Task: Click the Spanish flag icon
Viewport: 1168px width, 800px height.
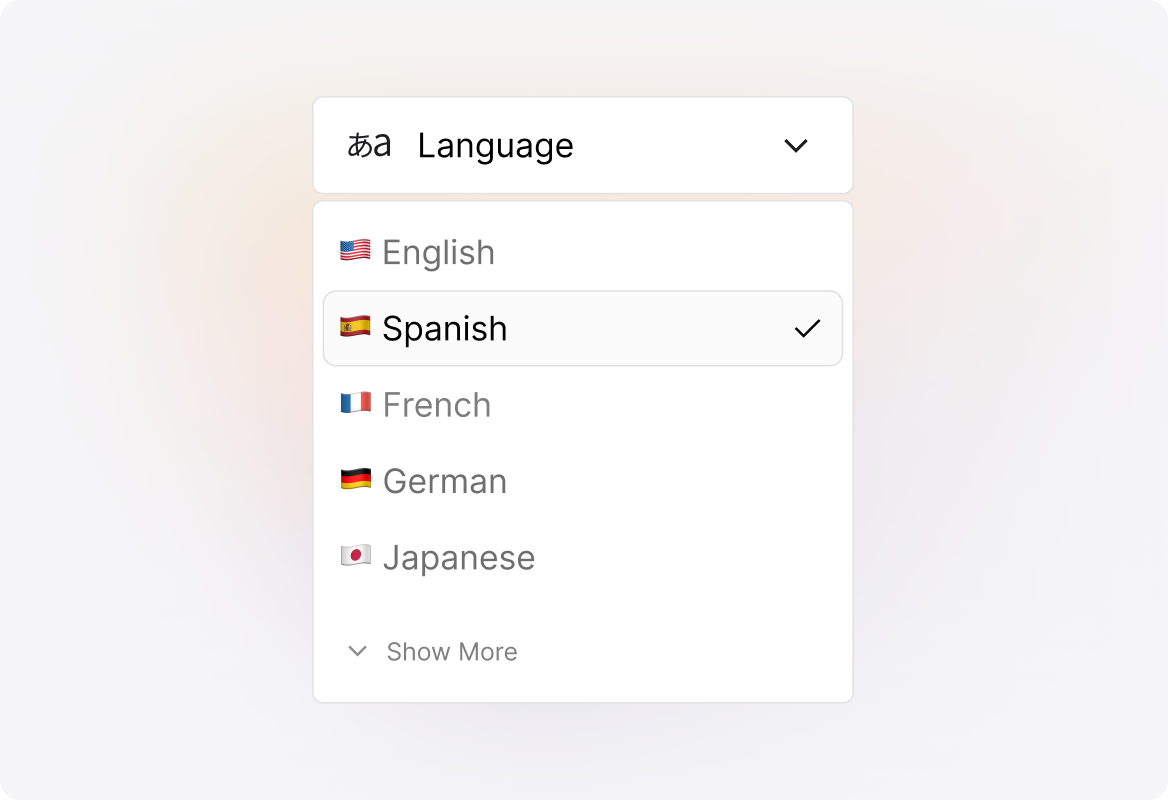Action: (x=356, y=328)
